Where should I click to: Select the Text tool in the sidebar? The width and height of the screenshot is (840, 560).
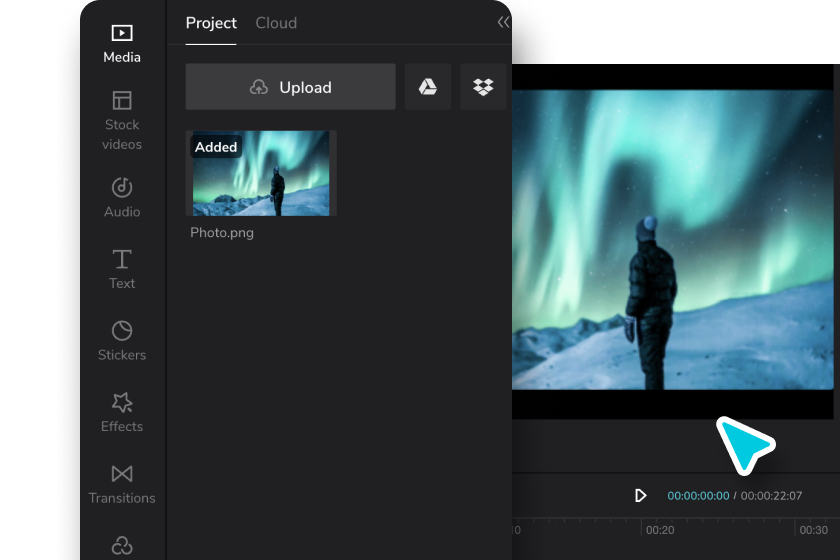(122, 269)
